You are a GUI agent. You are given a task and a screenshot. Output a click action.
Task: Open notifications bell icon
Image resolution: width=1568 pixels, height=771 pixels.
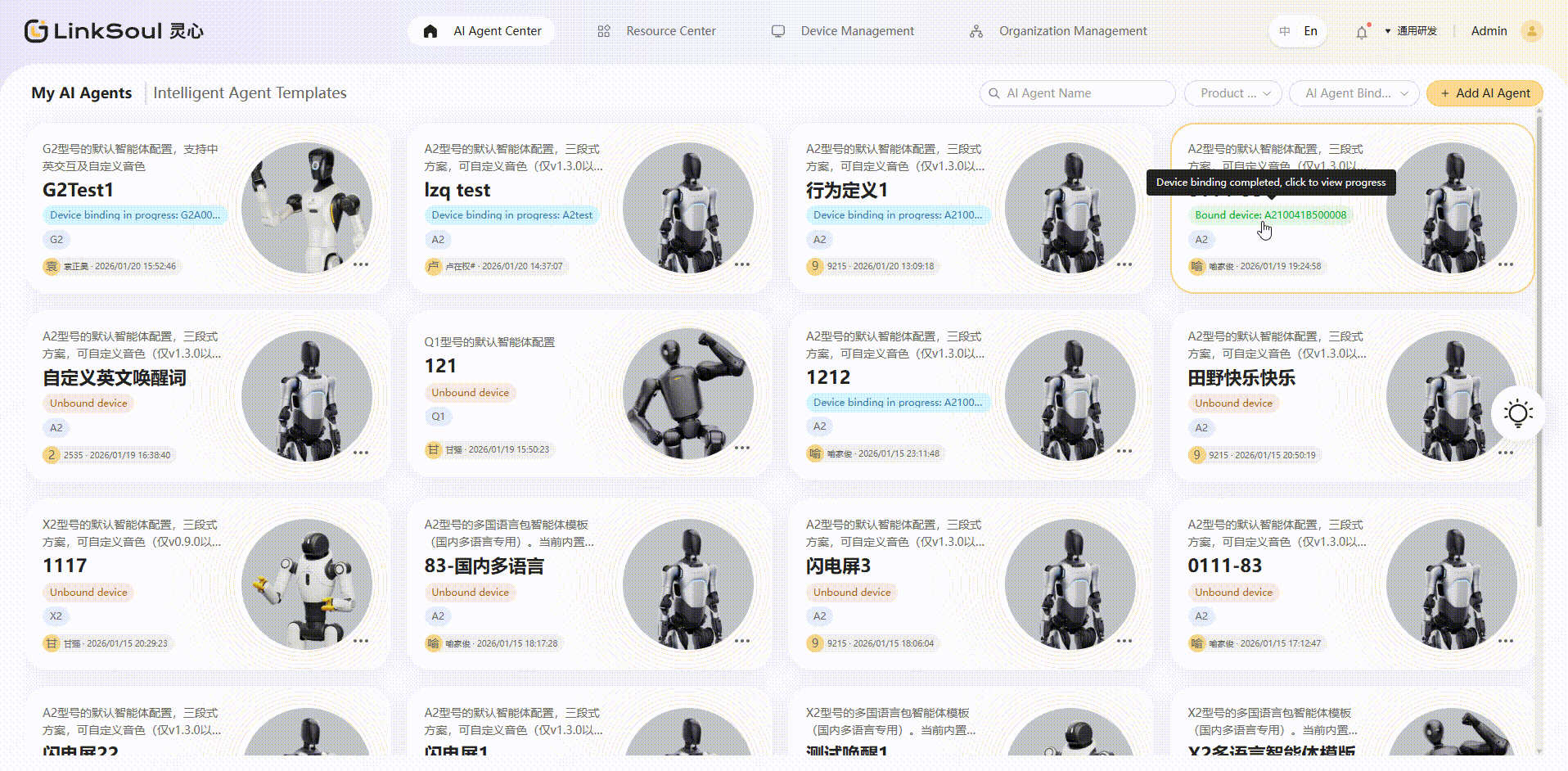click(x=1362, y=32)
